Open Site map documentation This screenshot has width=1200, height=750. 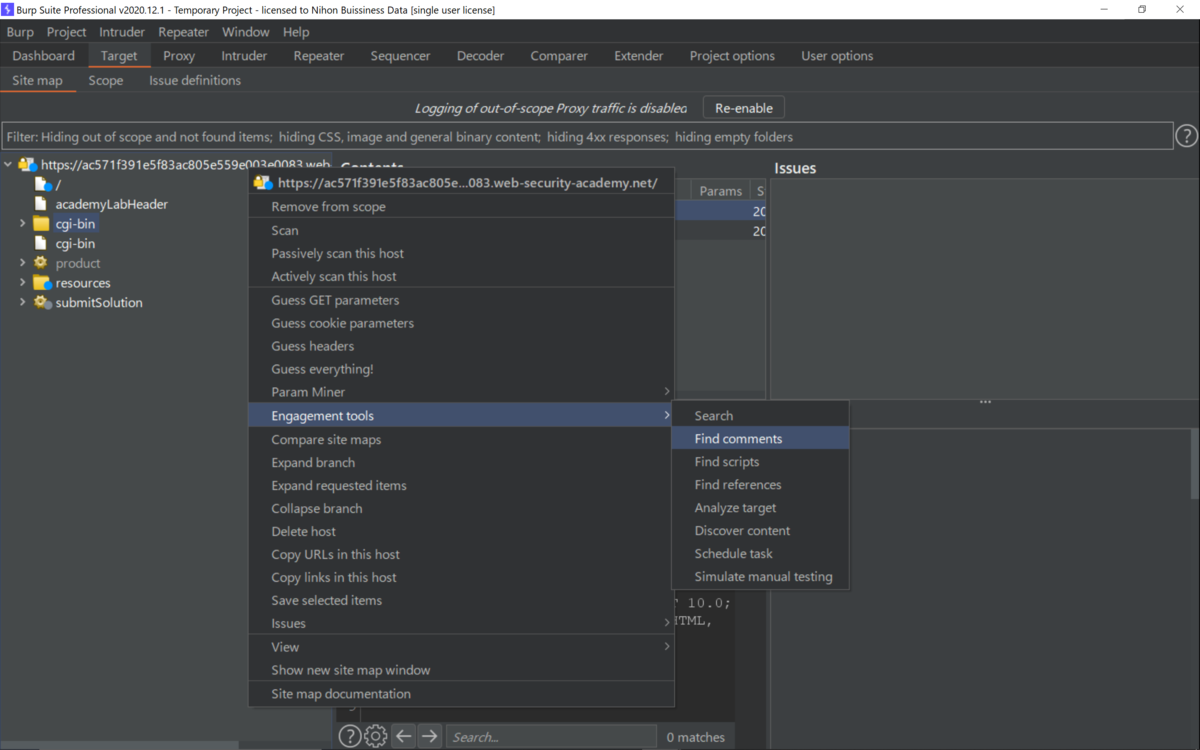[461, 694]
